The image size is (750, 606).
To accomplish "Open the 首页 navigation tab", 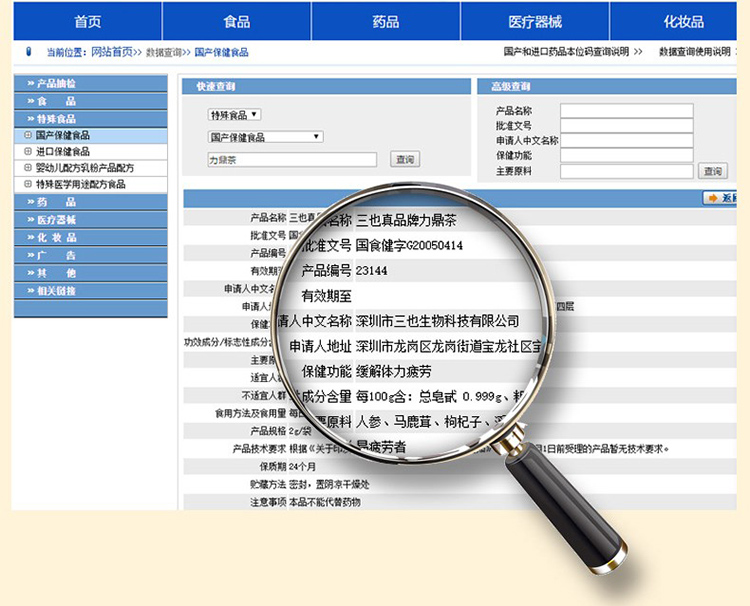I will point(88,22).
